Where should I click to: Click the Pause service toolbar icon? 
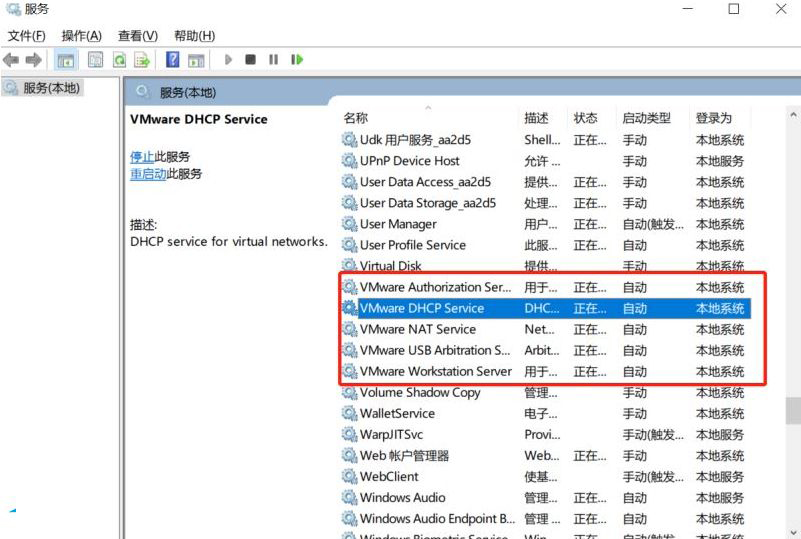pos(273,60)
